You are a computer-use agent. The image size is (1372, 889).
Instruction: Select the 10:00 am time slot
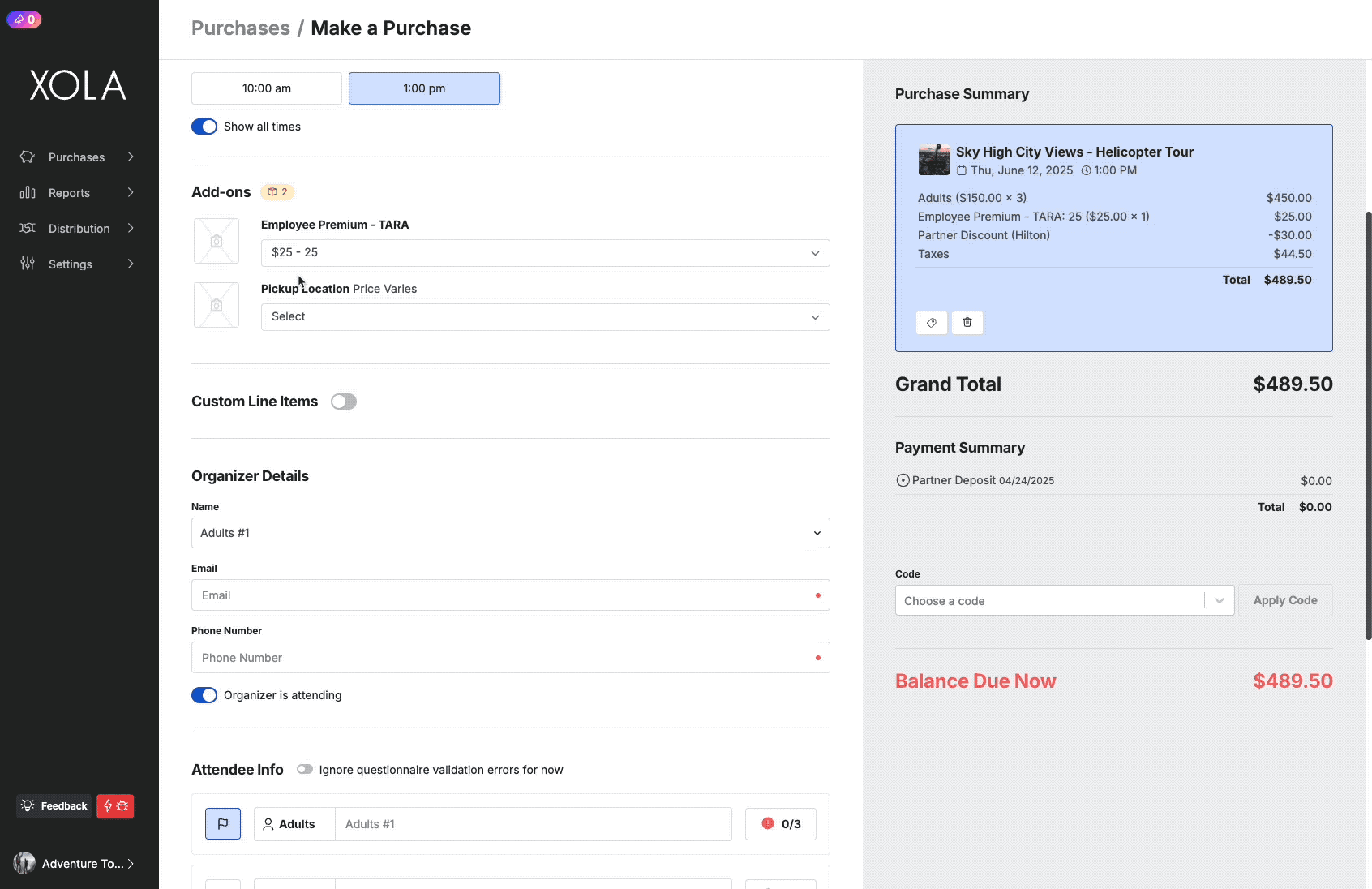click(267, 88)
